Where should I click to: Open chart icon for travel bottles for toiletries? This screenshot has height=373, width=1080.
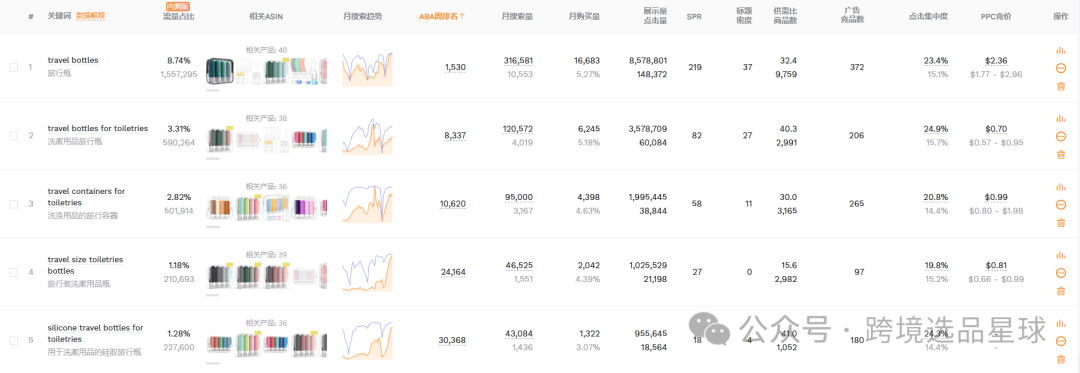1060,118
